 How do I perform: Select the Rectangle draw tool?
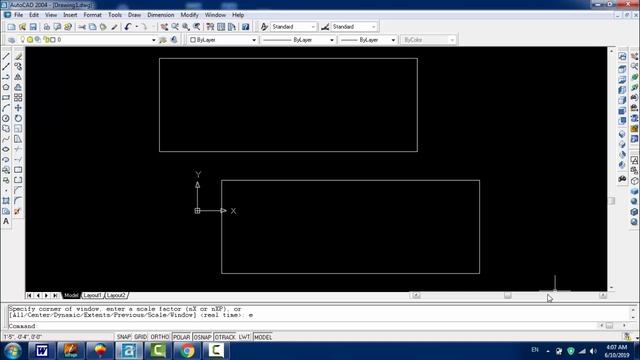pos(6,98)
